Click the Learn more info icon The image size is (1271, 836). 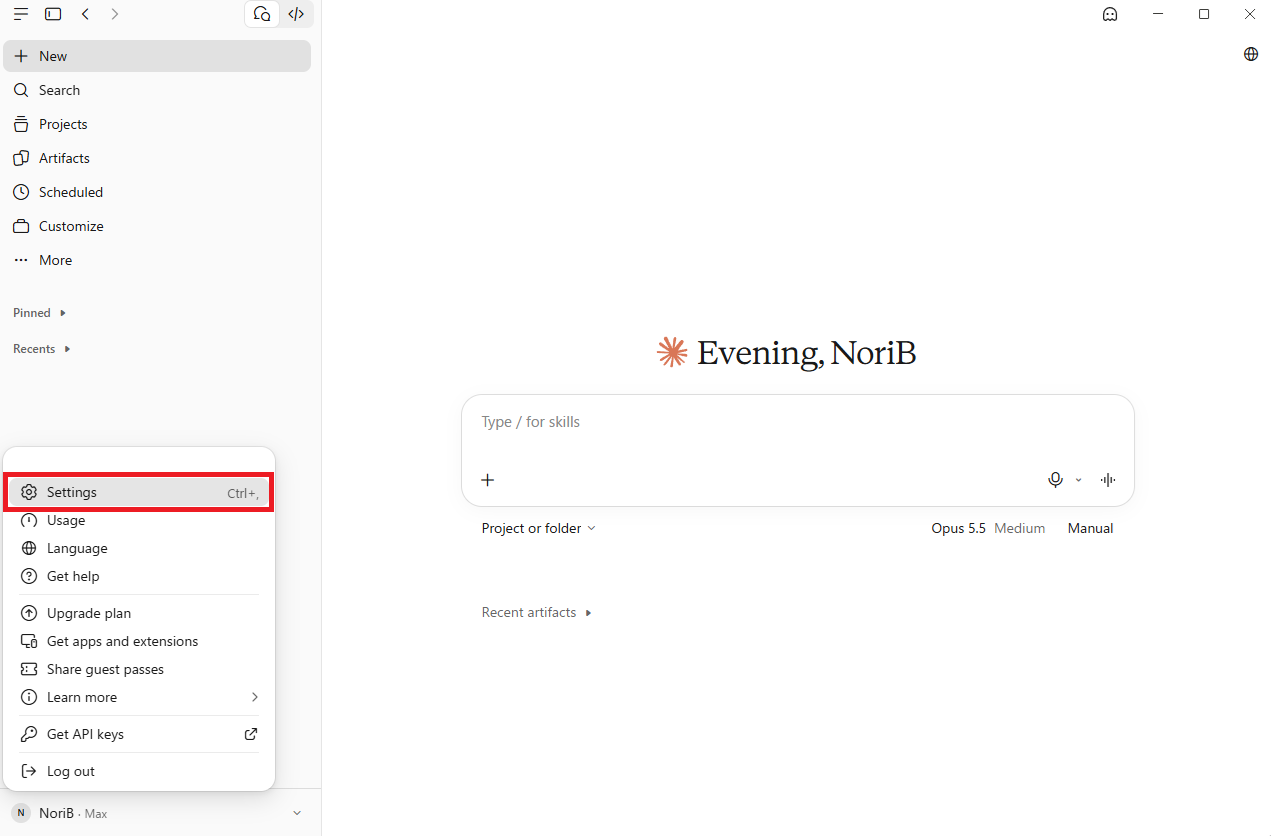[x=29, y=697]
